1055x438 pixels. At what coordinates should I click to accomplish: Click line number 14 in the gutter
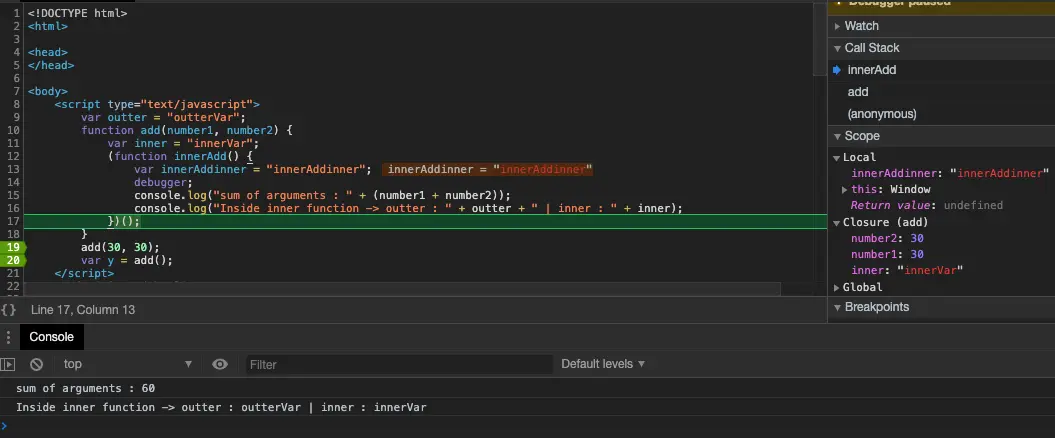coord(12,182)
